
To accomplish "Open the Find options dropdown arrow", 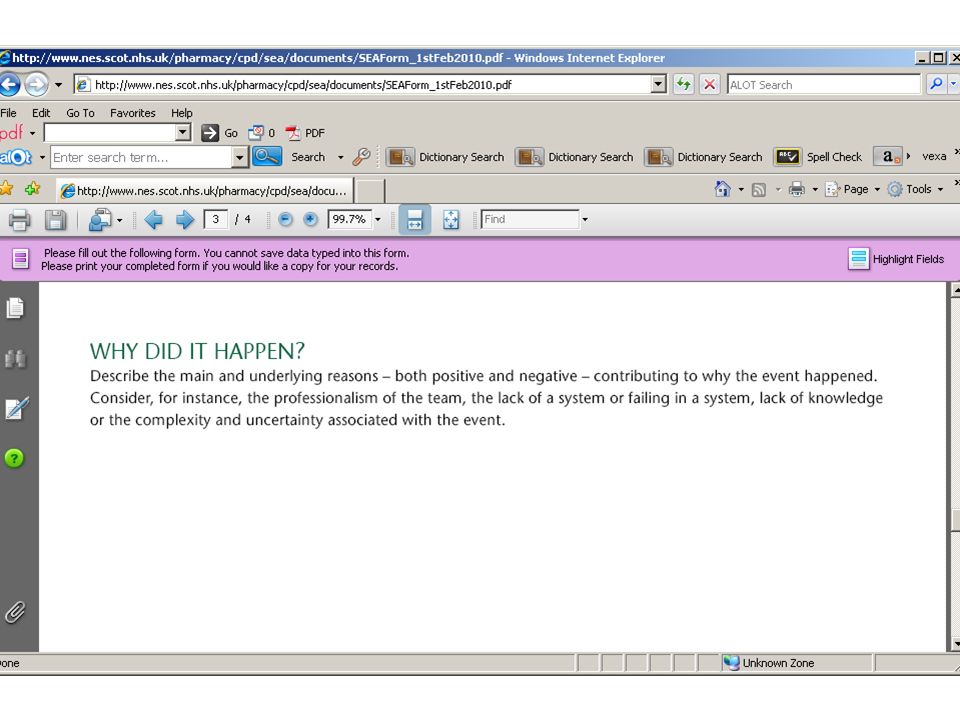I will click(x=585, y=219).
